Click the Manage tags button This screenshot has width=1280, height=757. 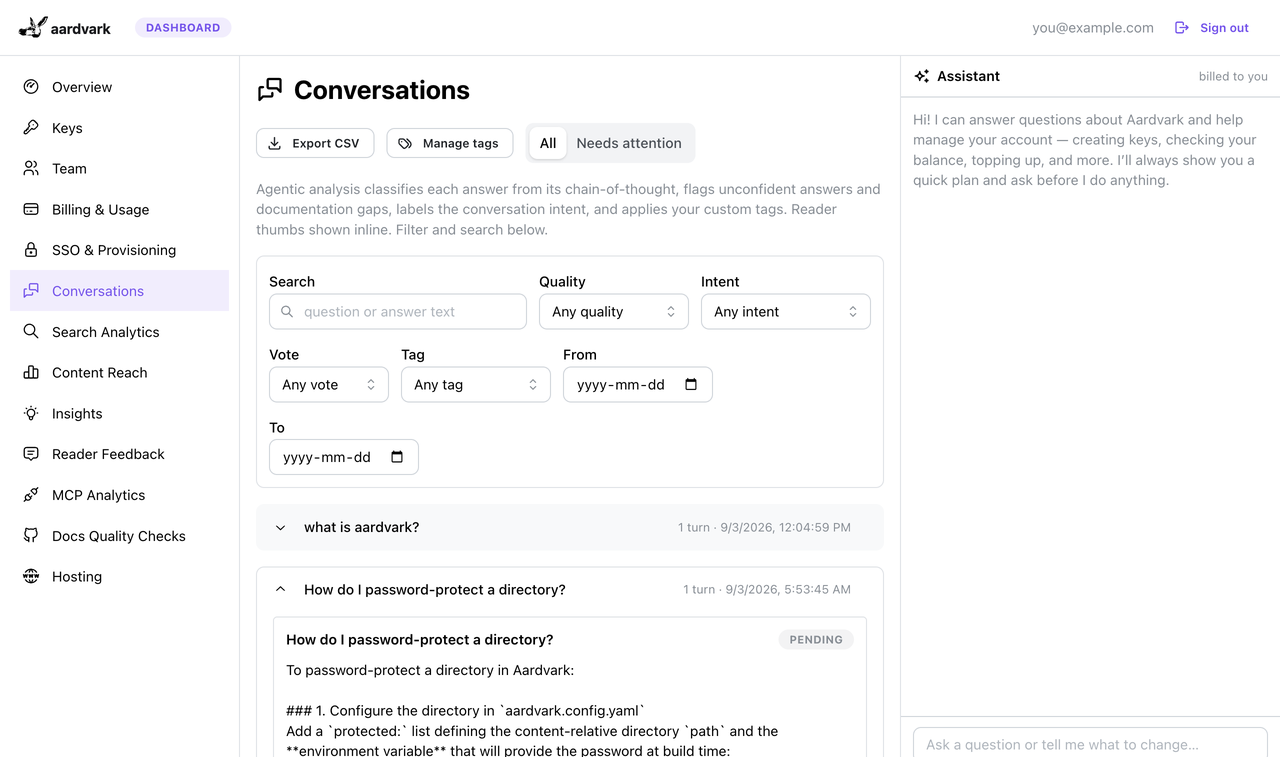click(x=450, y=143)
